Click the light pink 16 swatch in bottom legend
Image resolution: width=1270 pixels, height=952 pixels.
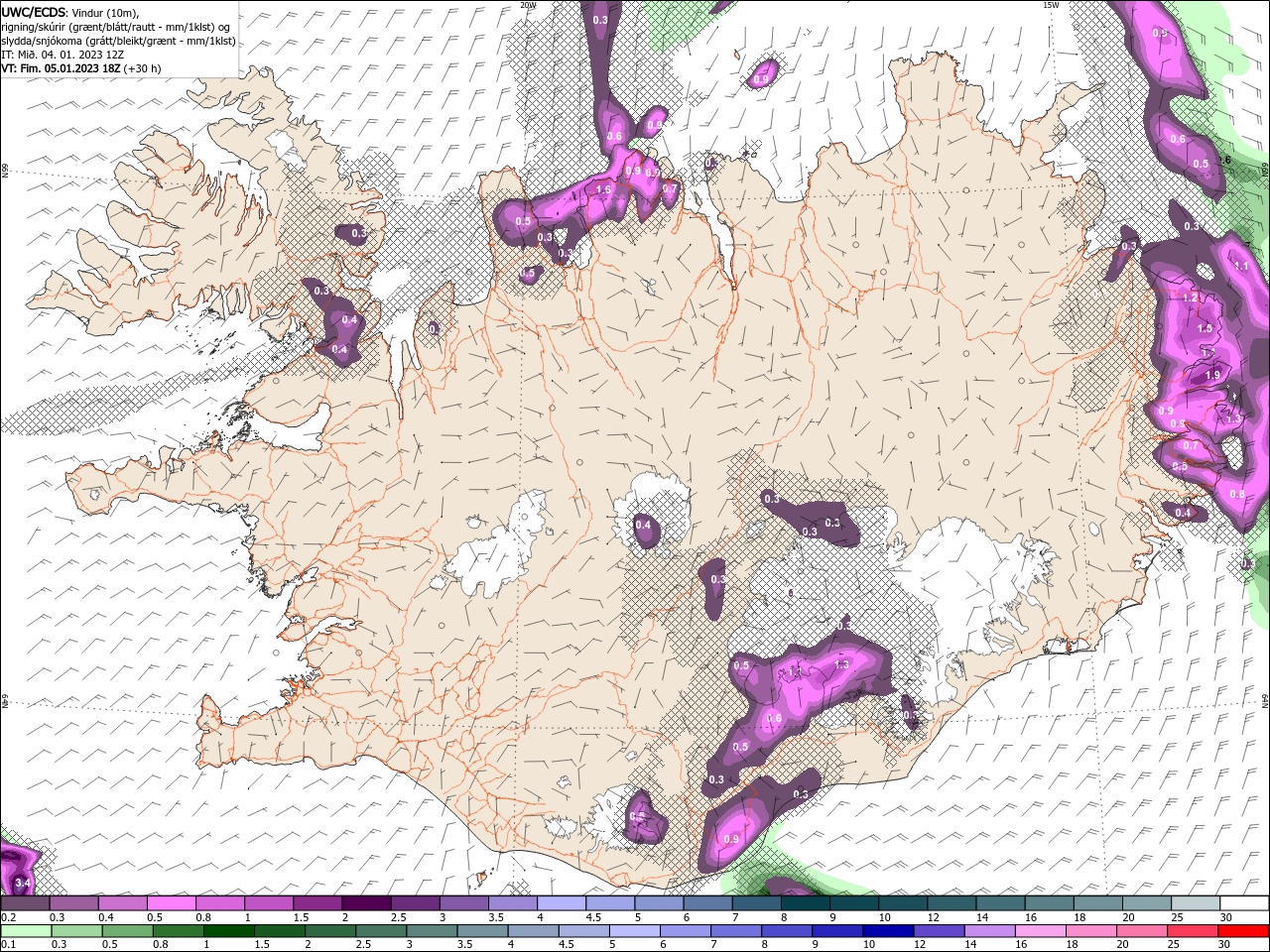pos(1040,931)
